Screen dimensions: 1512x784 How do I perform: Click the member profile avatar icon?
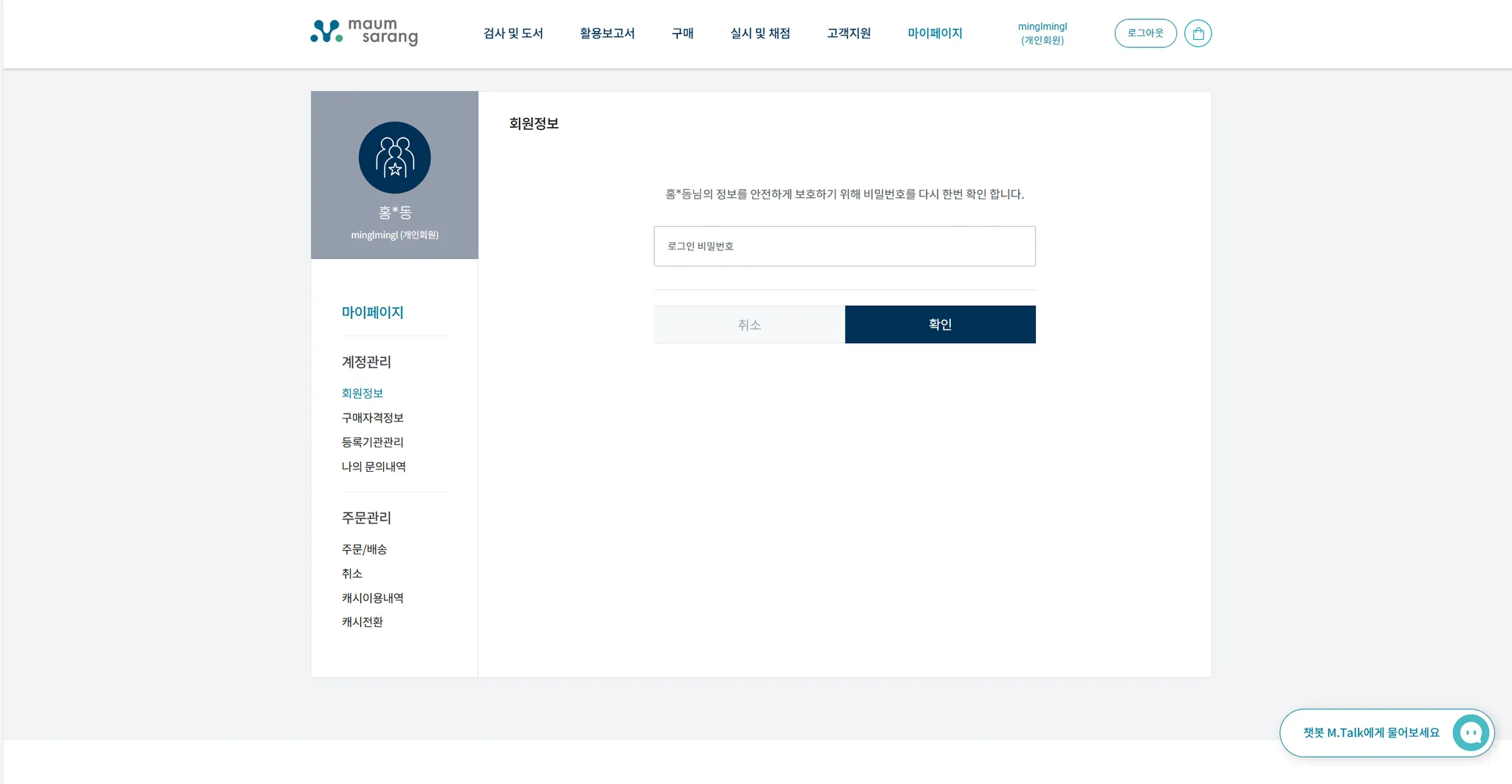(x=395, y=158)
